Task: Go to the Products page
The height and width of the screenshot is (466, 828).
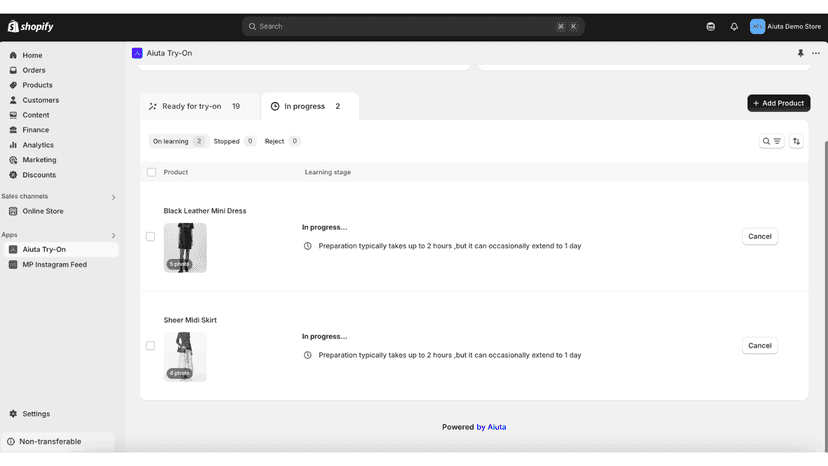Action: pos(37,85)
